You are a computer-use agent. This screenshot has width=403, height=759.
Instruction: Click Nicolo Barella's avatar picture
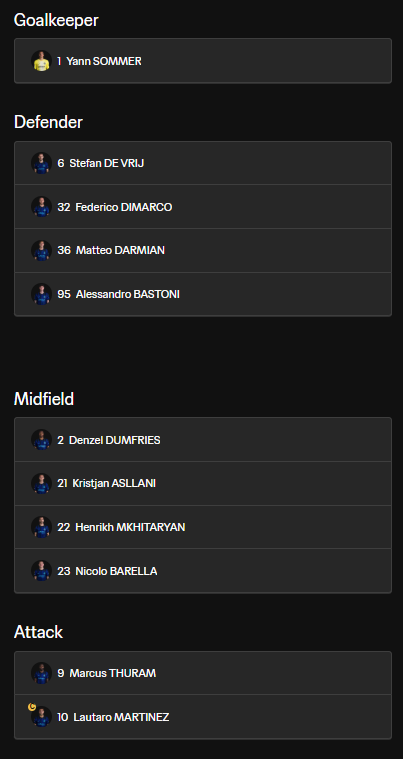pyautogui.click(x=42, y=571)
